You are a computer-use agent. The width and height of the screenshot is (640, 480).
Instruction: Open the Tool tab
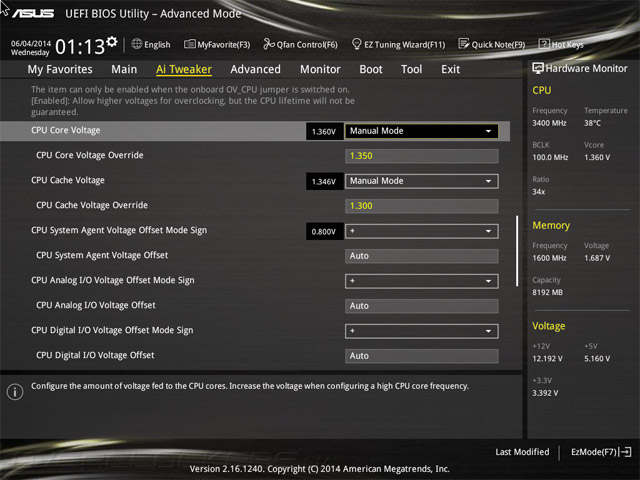tap(411, 69)
